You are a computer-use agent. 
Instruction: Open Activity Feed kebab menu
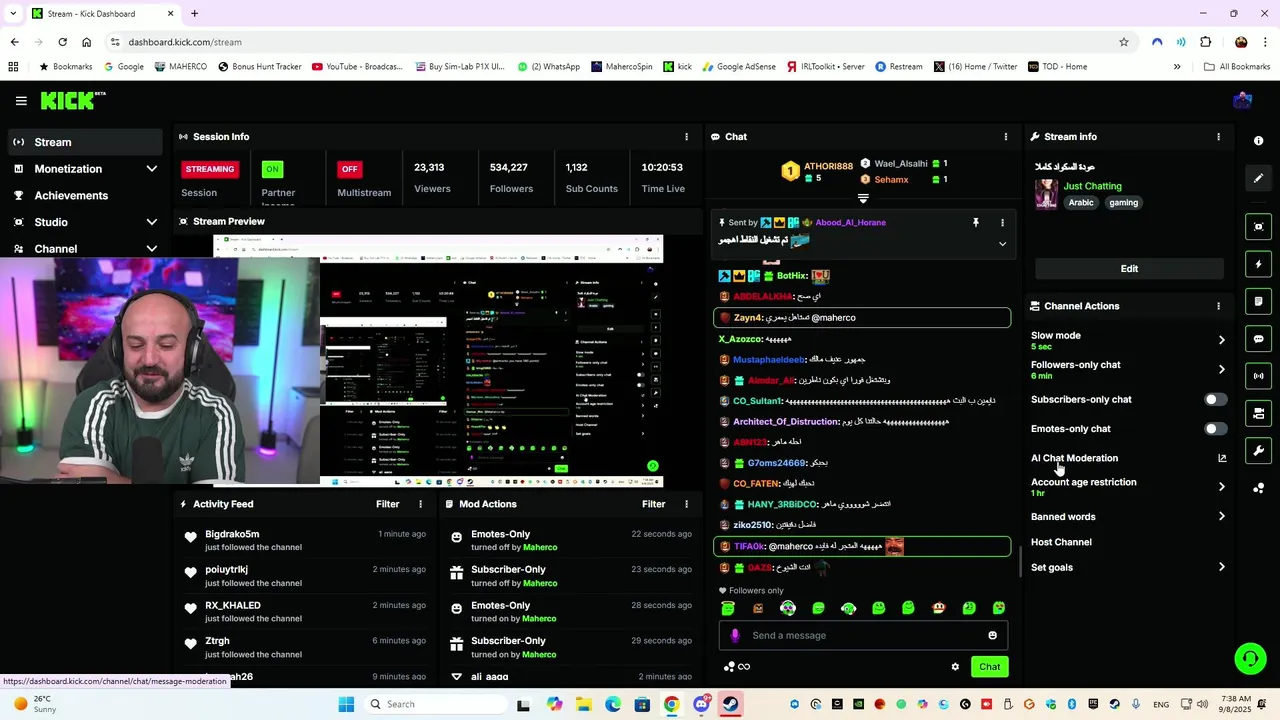pos(420,505)
